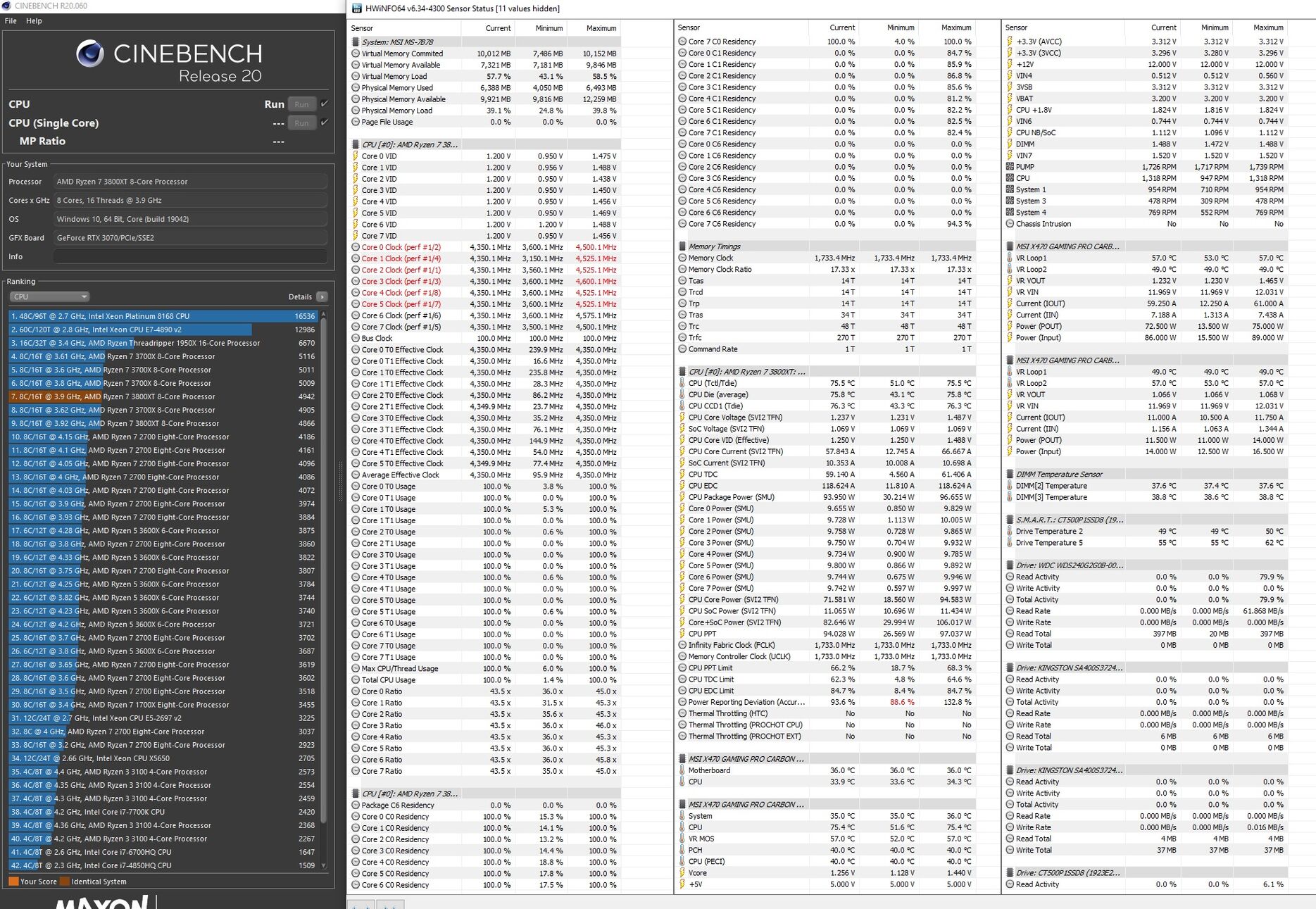Click the +12V voltage sensor icon
The height and width of the screenshot is (909, 1316).
[x=1010, y=64]
